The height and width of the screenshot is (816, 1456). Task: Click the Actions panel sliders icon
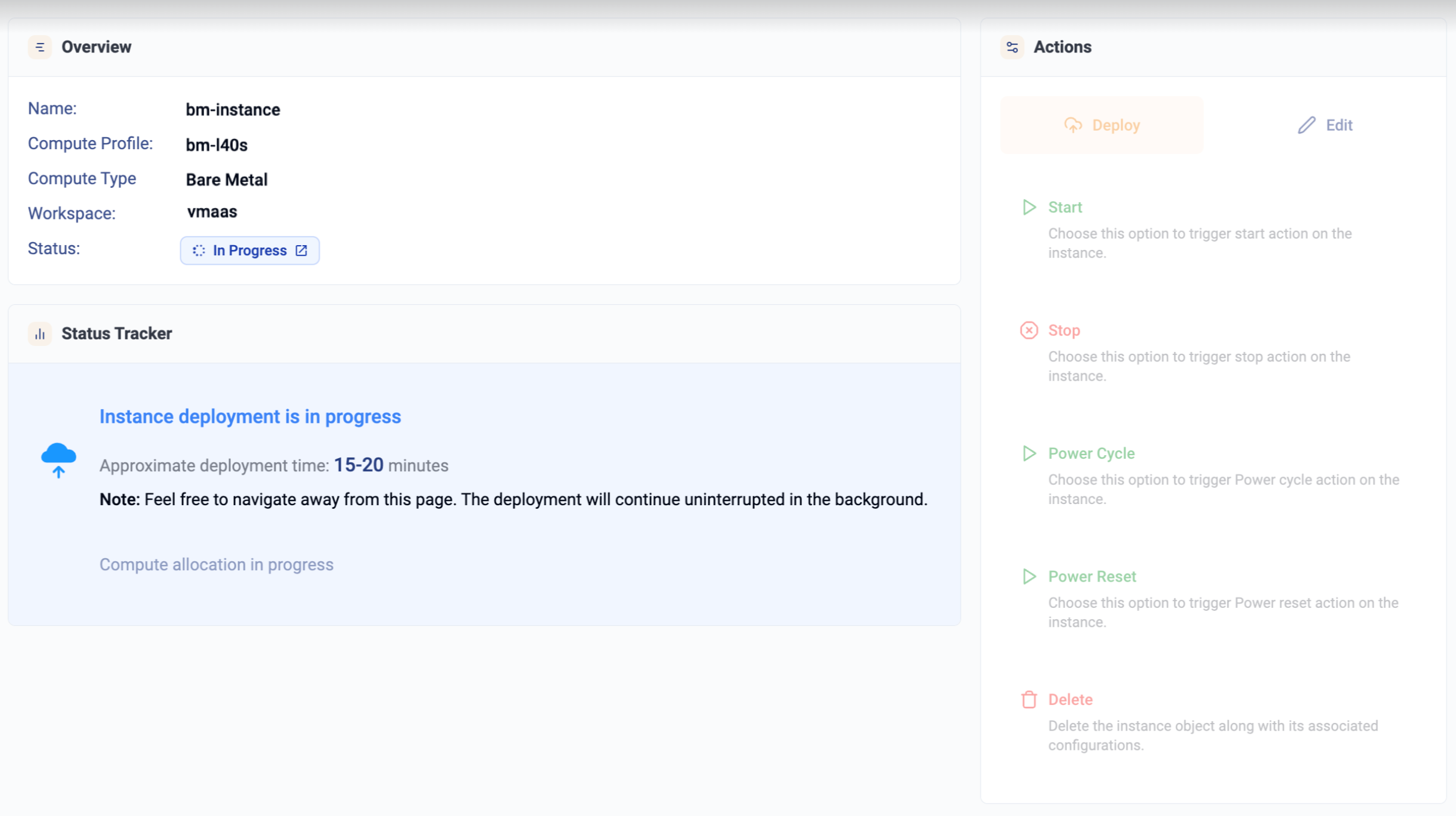[1012, 47]
